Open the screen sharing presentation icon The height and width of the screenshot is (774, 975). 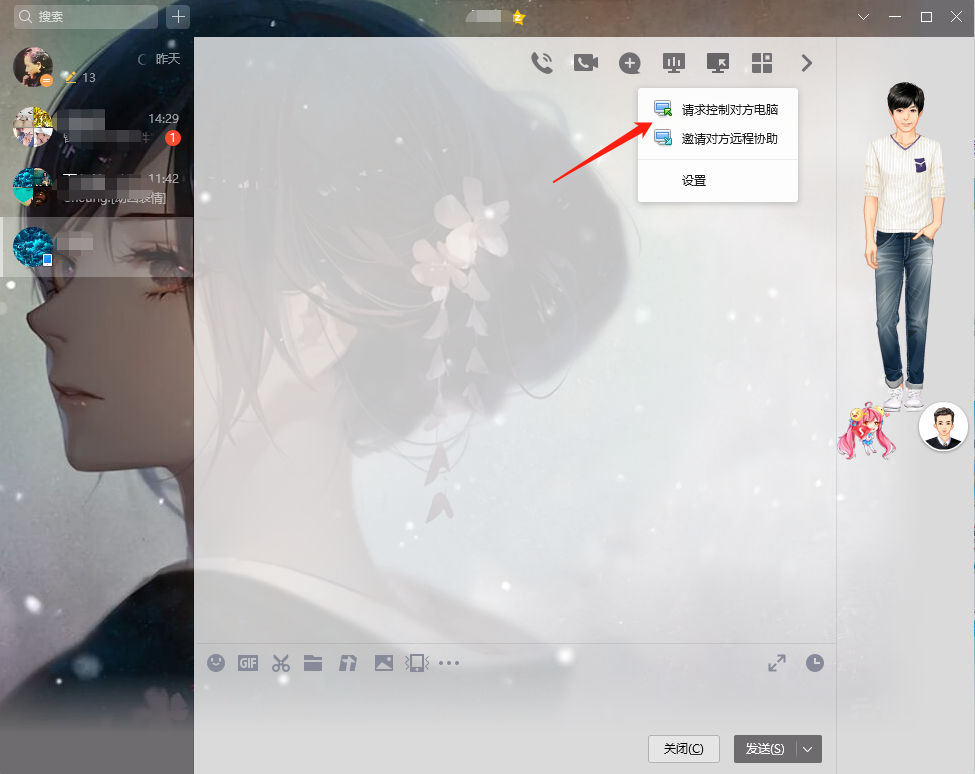point(674,63)
